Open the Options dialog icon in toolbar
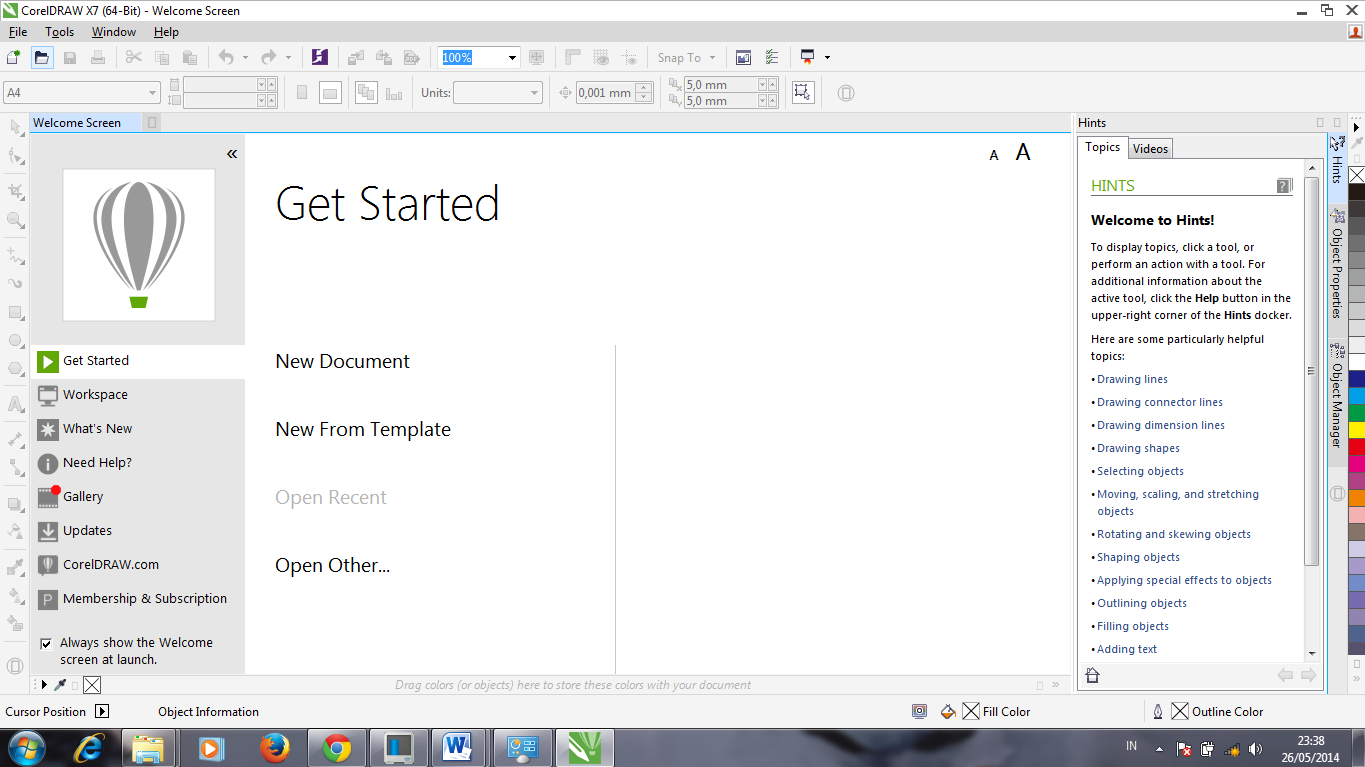 [772, 58]
